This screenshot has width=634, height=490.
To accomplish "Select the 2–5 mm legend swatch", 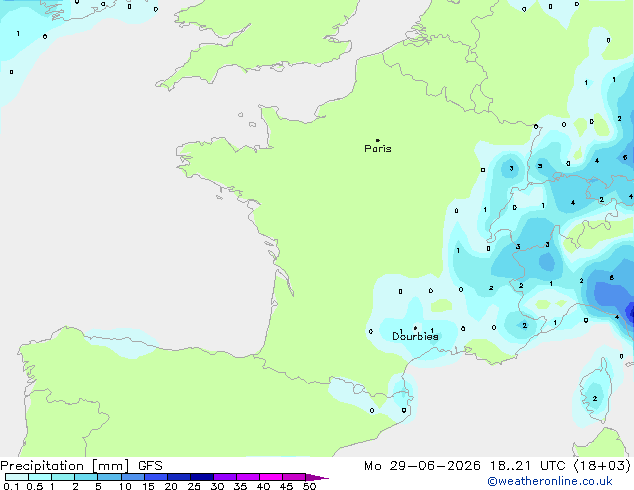I will tap(86, 477).
